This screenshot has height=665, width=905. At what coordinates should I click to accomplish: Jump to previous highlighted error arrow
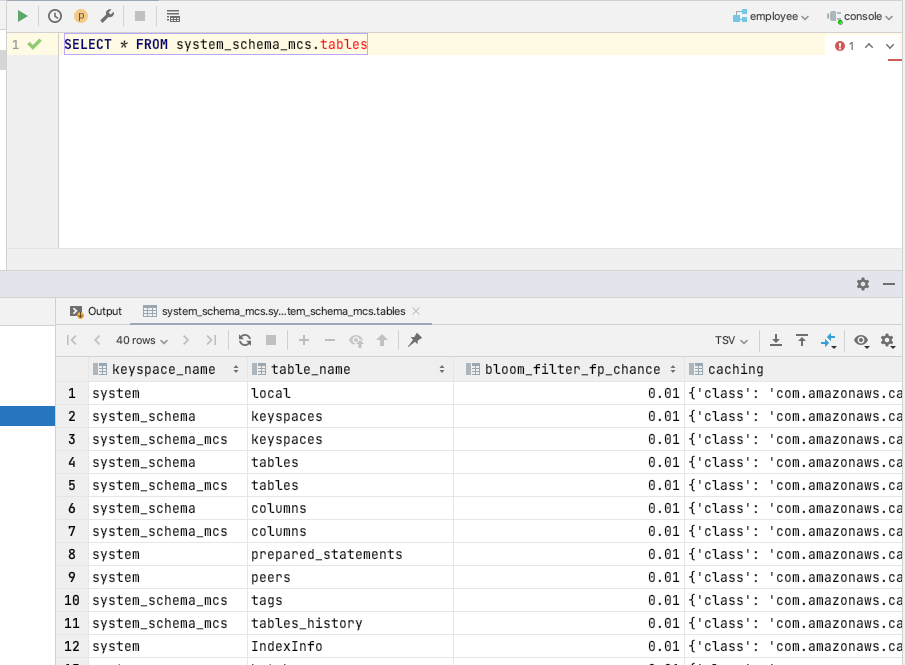point(869,46)
